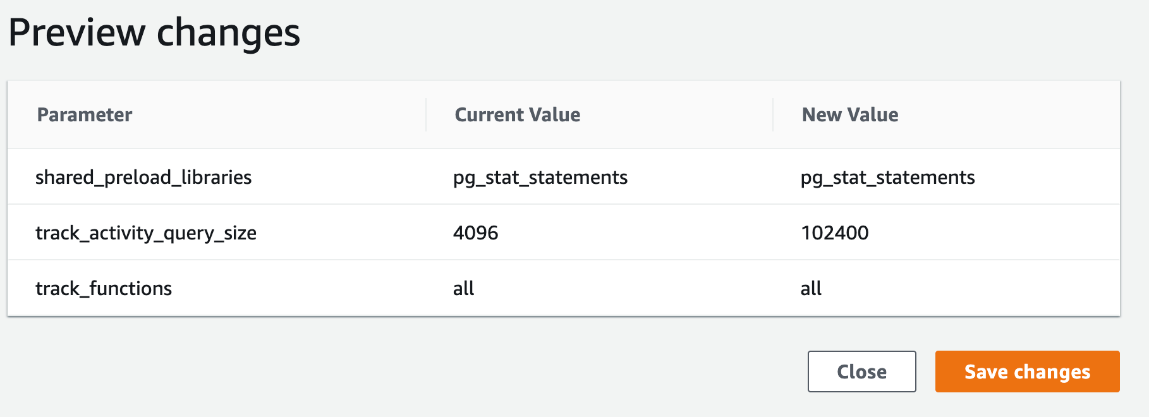
Task: Click divider between Current Value and New Value headers
Action: [x=773, y=115]
